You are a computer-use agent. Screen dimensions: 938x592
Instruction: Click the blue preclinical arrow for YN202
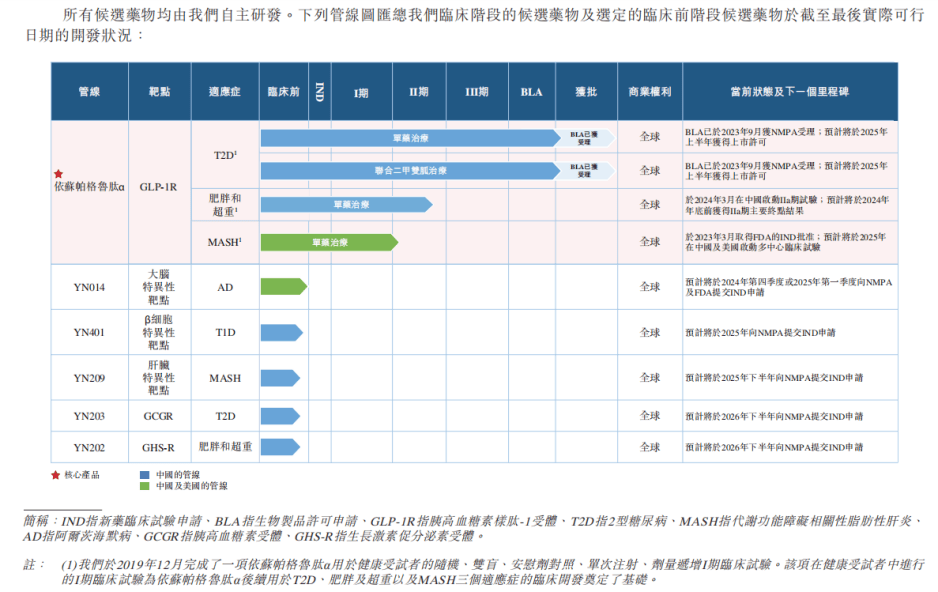point(280,447)
